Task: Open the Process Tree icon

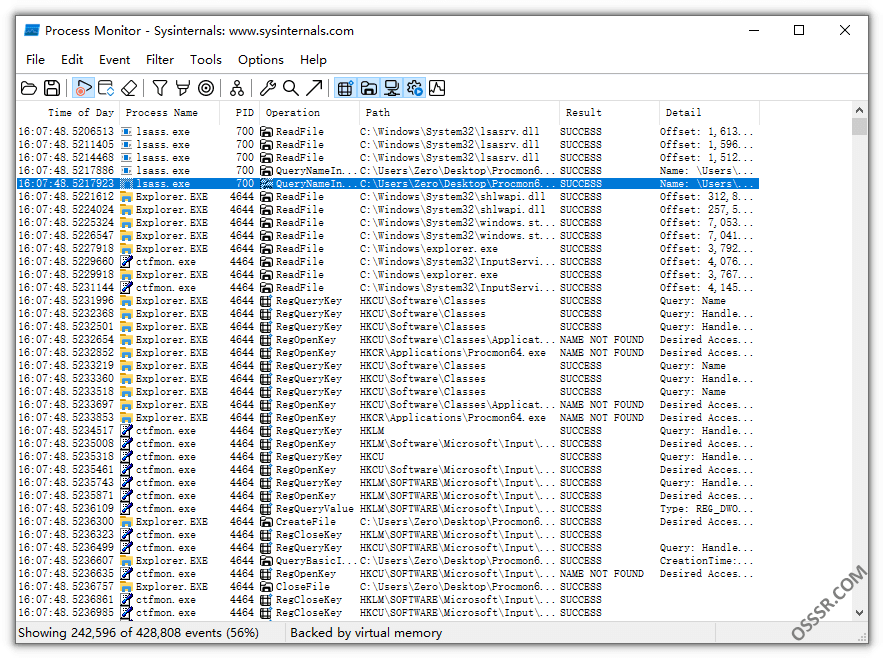Action: pyautogui.click(x=237, y=88)
